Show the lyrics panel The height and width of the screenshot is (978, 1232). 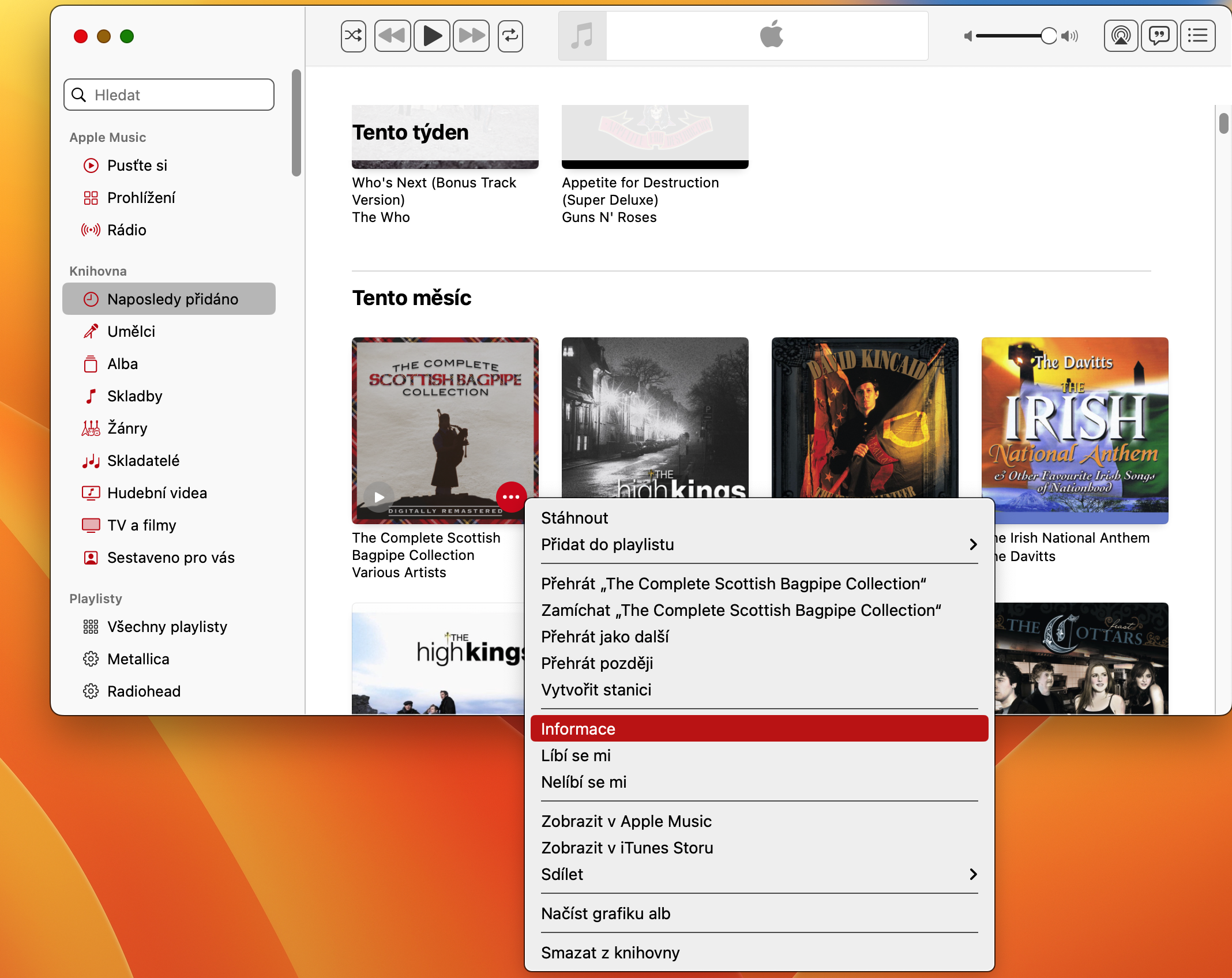(1159, 35)
